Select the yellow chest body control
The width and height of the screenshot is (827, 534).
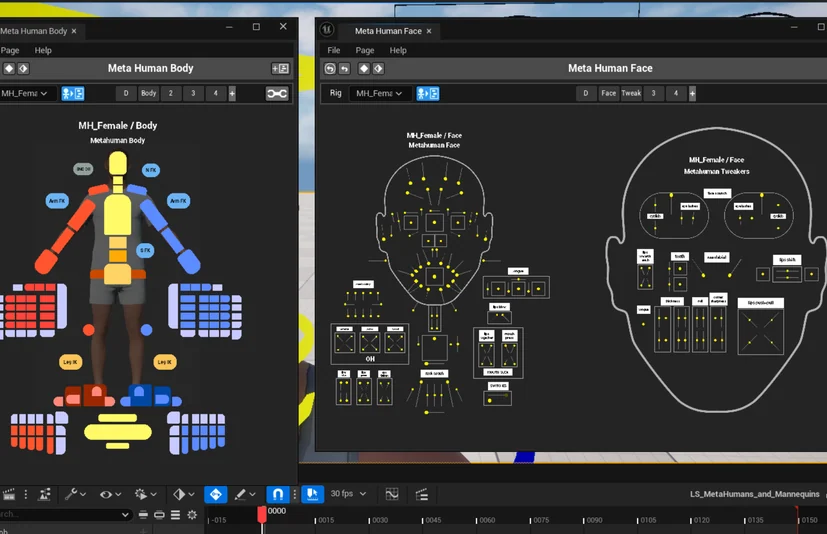(117, 214)
